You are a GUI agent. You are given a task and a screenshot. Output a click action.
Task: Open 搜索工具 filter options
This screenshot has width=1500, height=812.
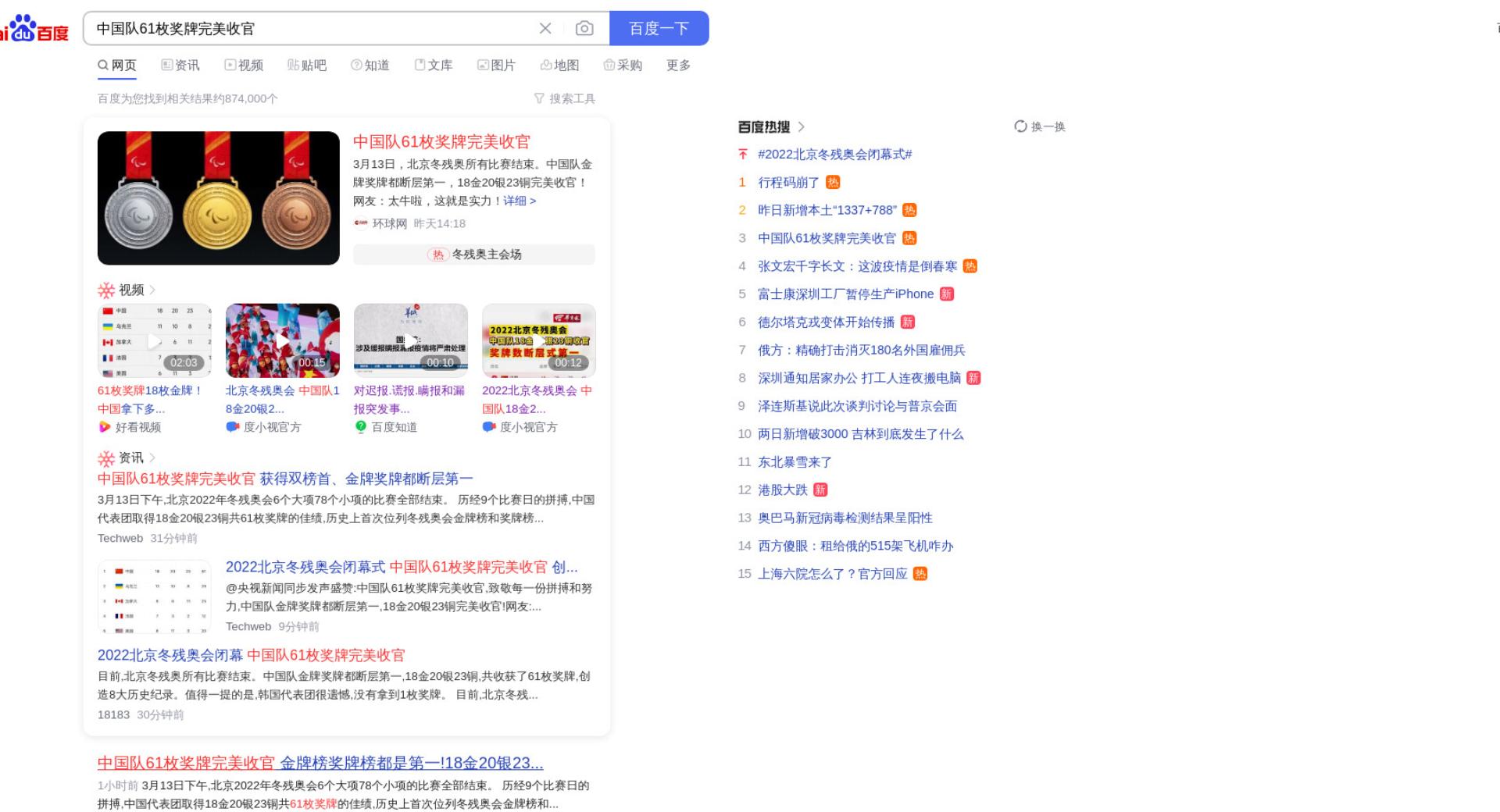[x=565, y=98]
